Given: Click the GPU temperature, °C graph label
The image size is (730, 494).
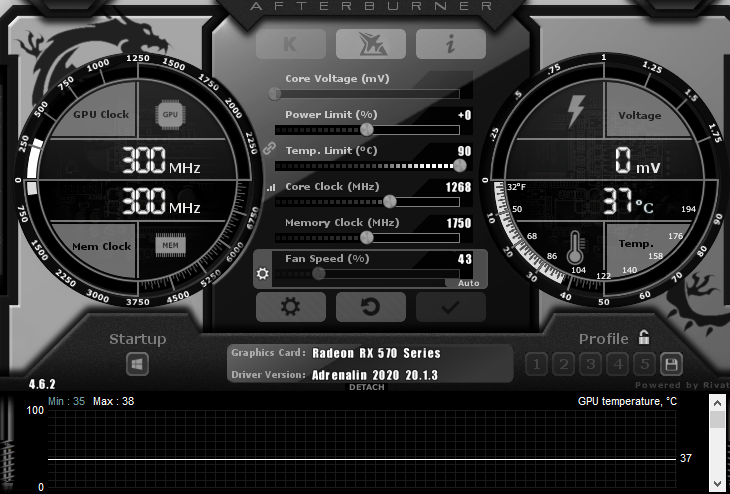Looking at the screenshot, I should [x=627, y=401].
